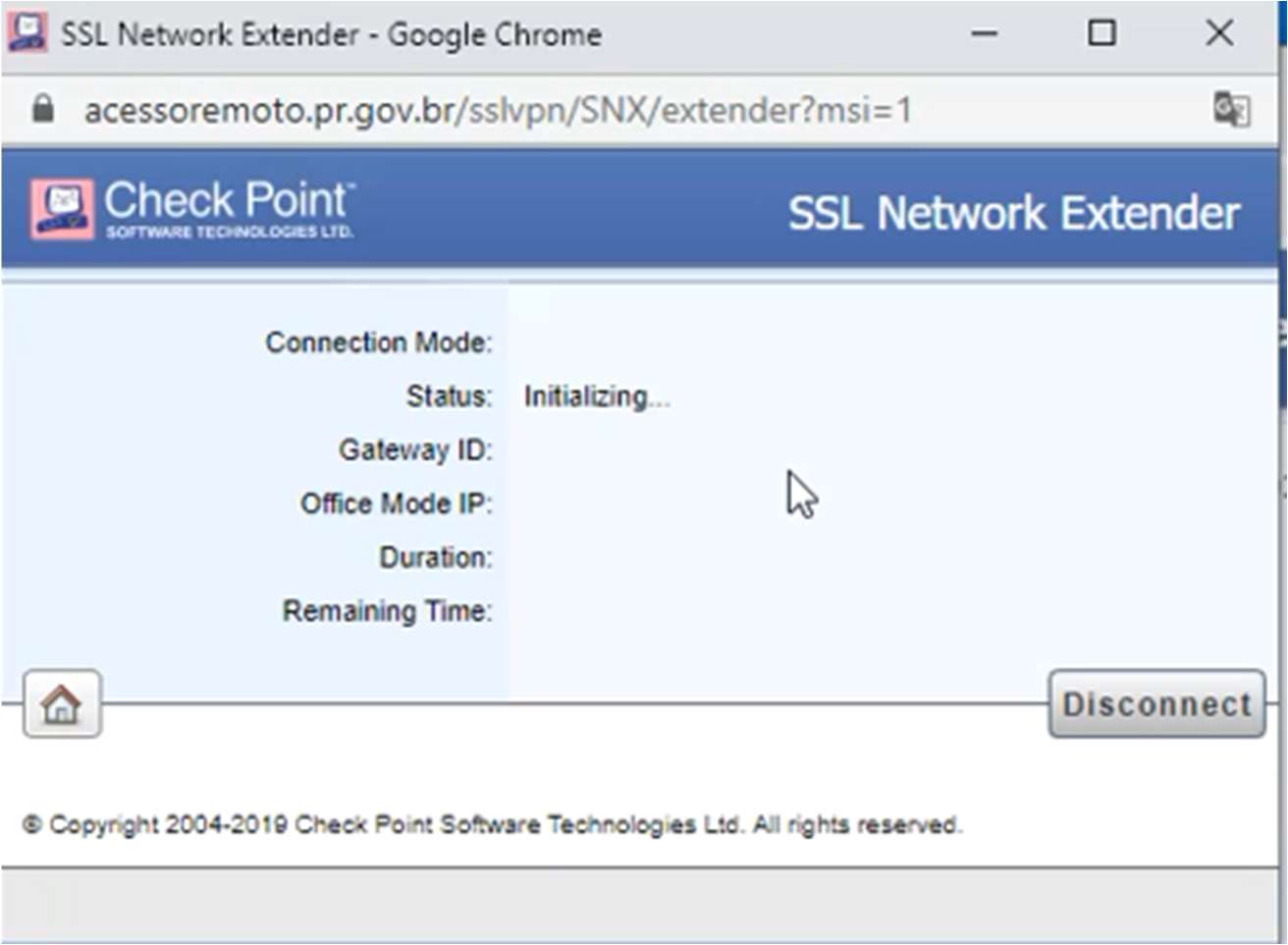Click the Check Point logo

(x=192, y=208)
